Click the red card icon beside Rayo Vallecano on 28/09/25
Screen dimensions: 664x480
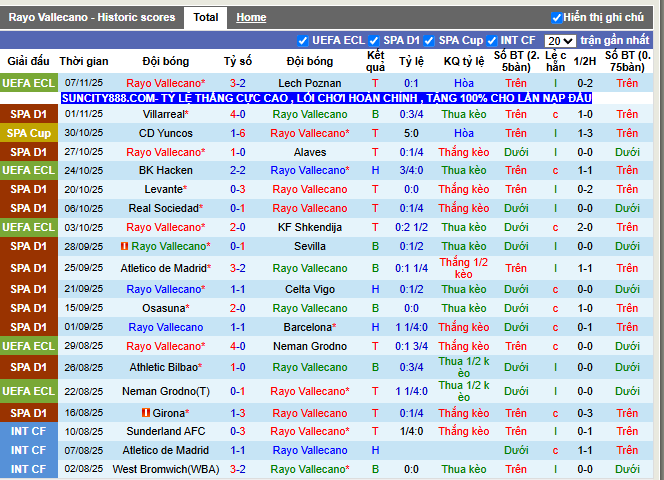pyautogui.click(x=124, y=246)
